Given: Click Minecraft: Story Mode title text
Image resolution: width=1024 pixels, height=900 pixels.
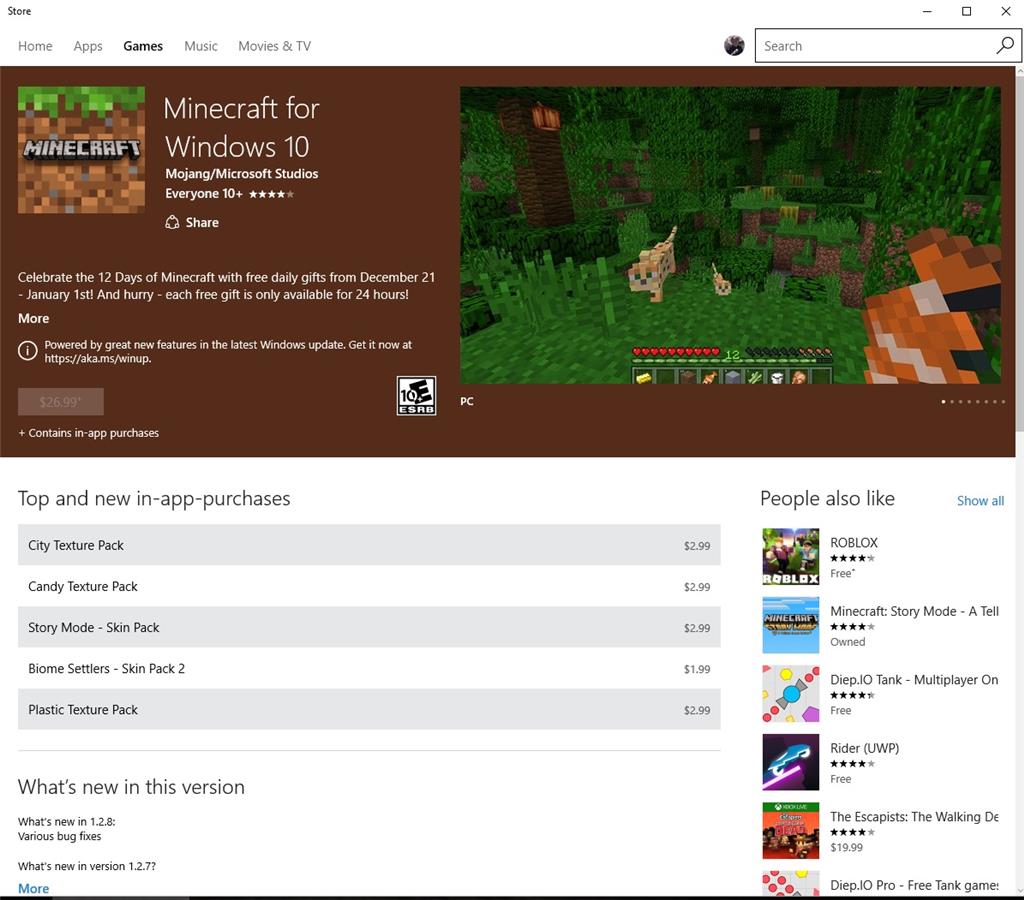Looking at the screenshot, I should [914, 611].
